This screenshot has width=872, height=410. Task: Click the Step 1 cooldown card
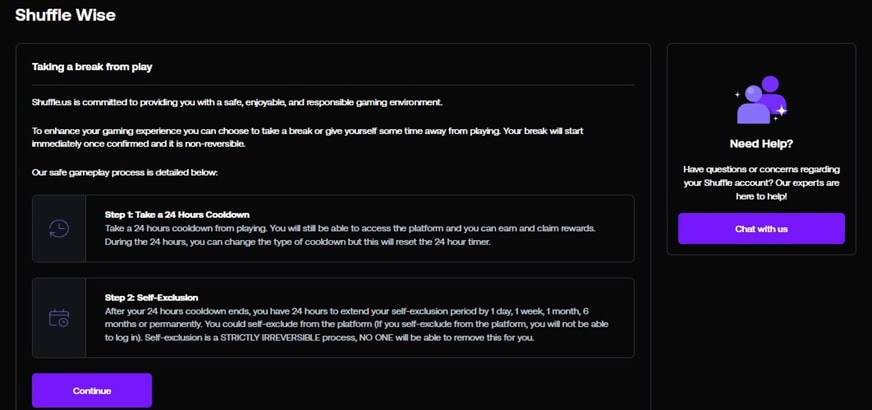333,229
